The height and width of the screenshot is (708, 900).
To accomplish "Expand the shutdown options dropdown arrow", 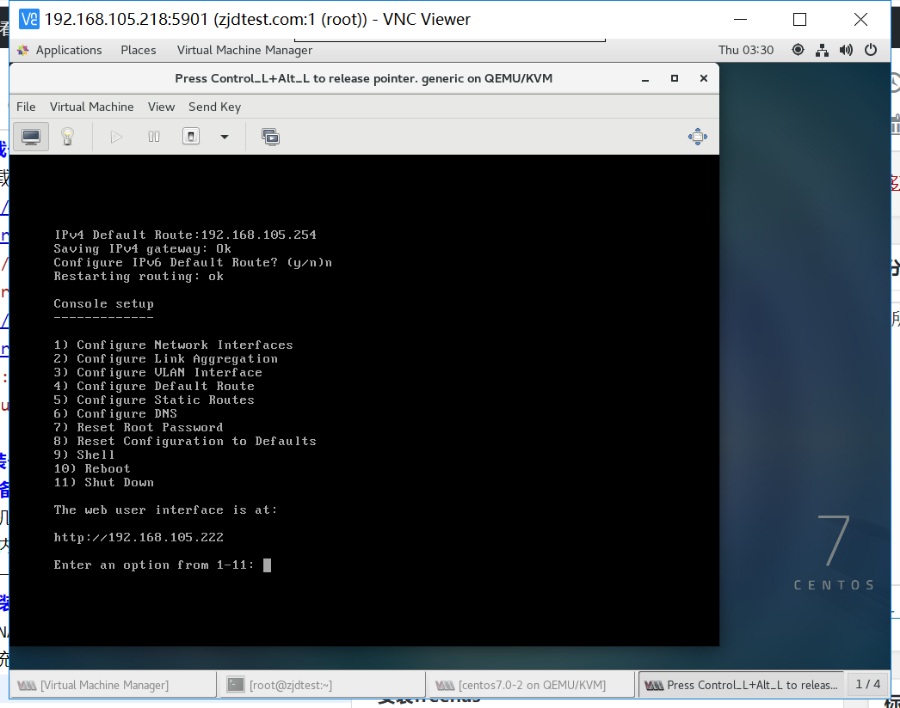I will tap(224, 137).
